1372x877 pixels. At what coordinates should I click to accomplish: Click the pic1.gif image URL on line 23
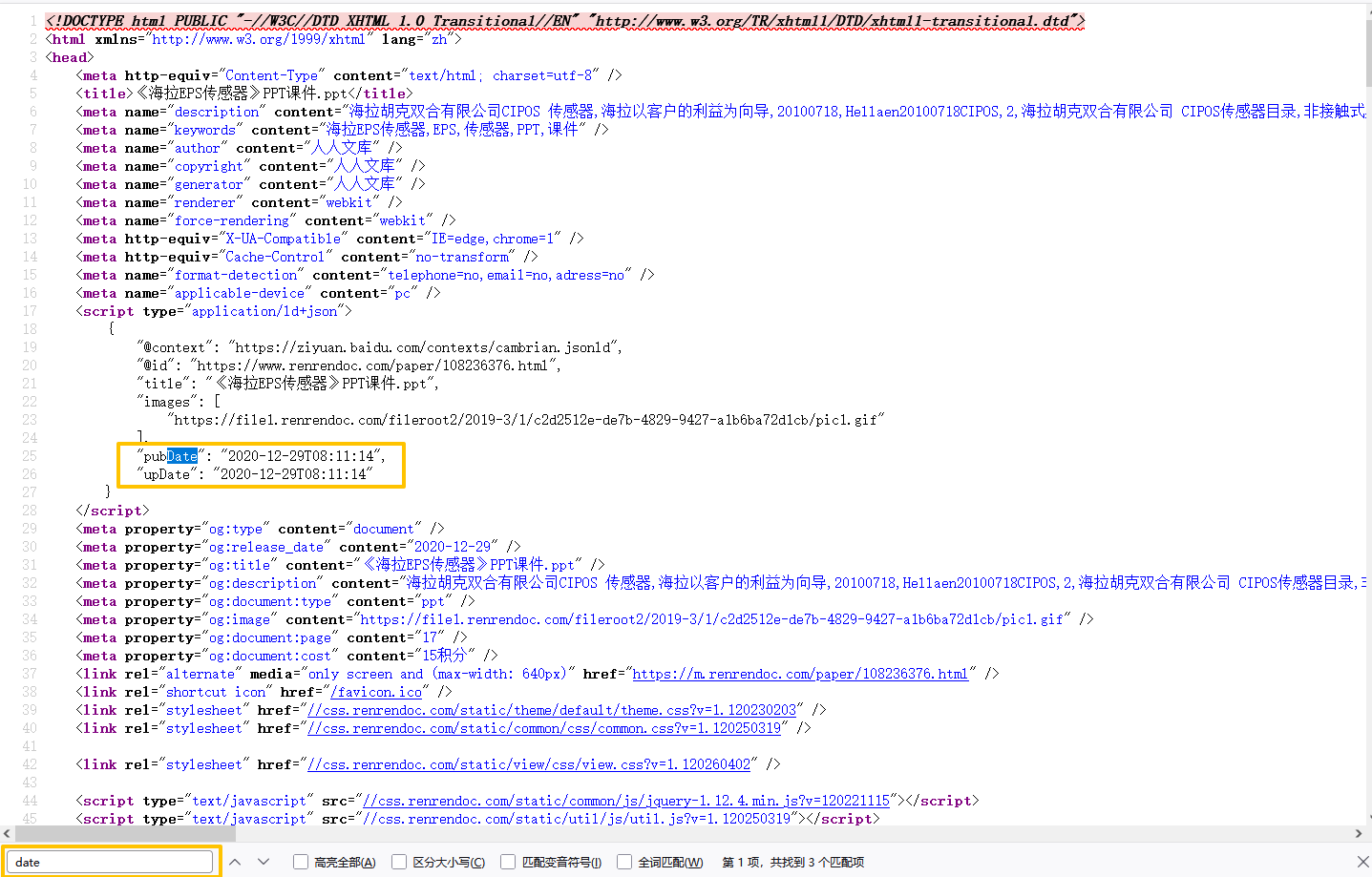(x=526, y=420)
